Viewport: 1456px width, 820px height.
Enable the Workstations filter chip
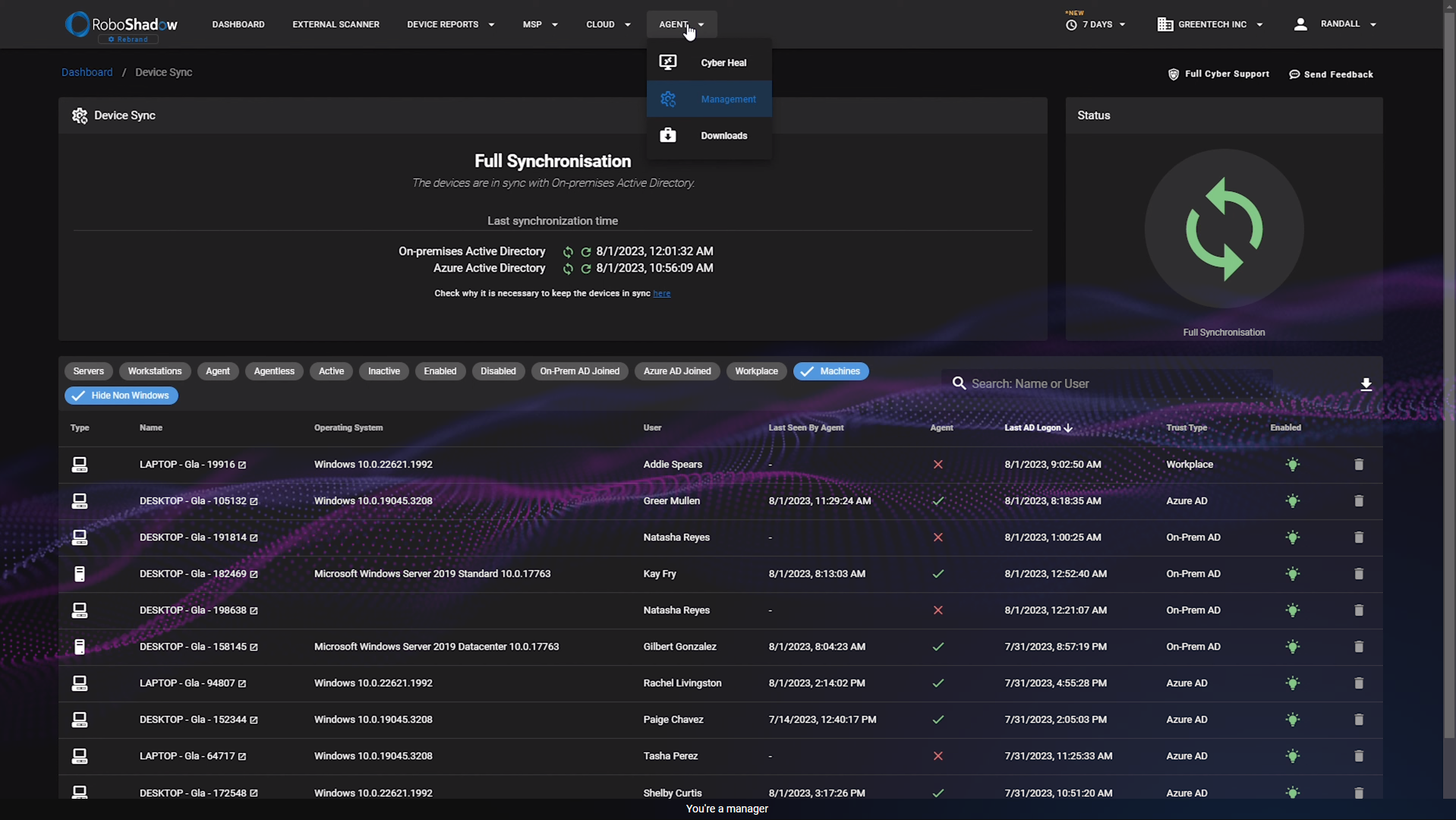click(155, 371)
